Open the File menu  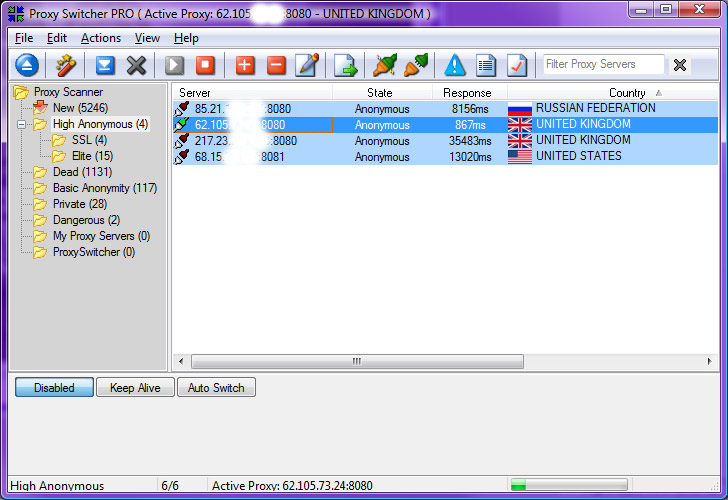pyautogui.click(x=24, y=38)
